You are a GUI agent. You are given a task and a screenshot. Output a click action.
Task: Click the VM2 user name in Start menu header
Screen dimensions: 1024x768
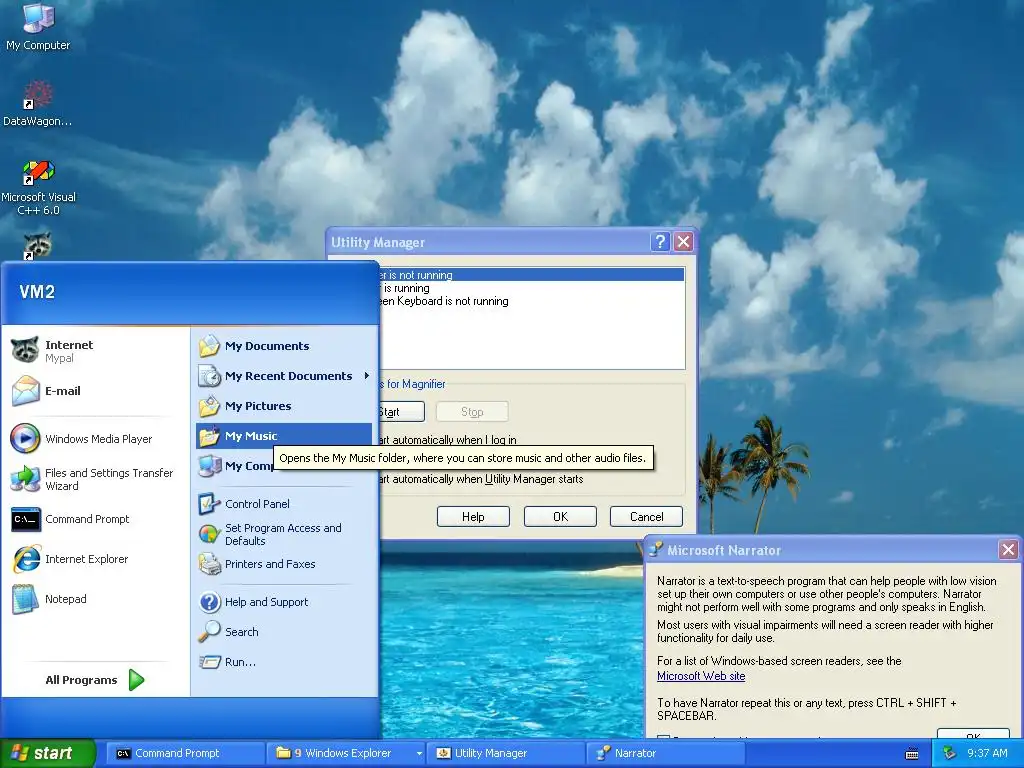(37, 292)
